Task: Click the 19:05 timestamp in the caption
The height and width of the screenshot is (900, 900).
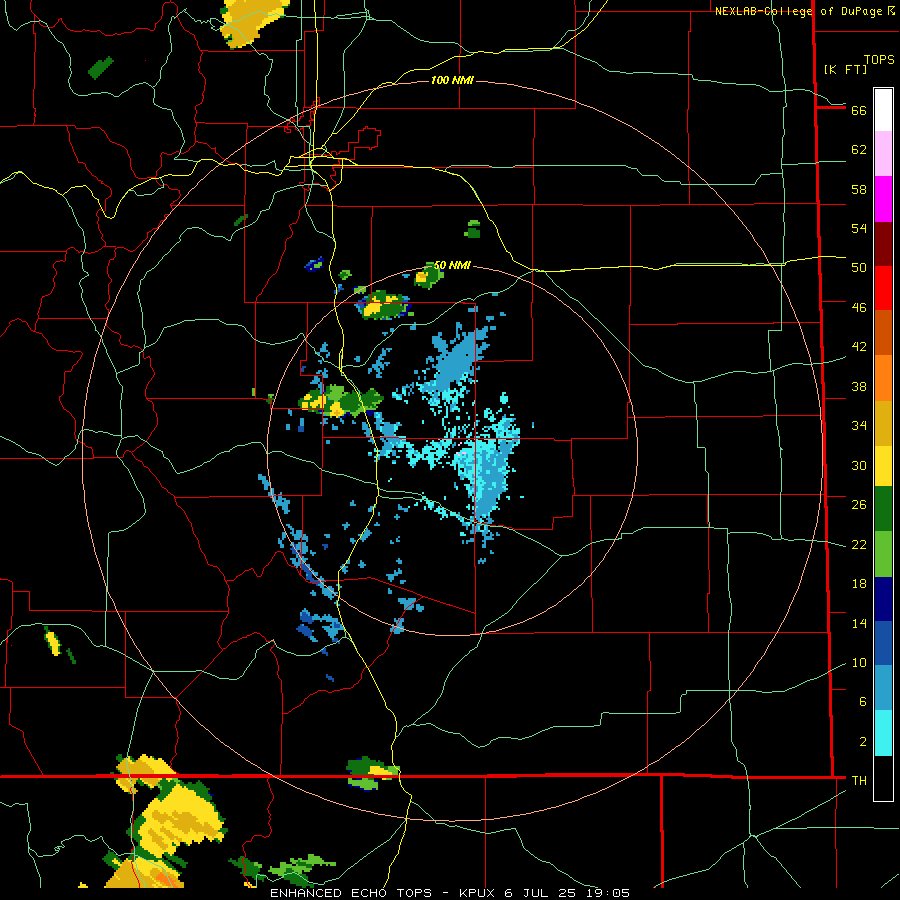Action: pyautogui.click(x=608, y=893)
